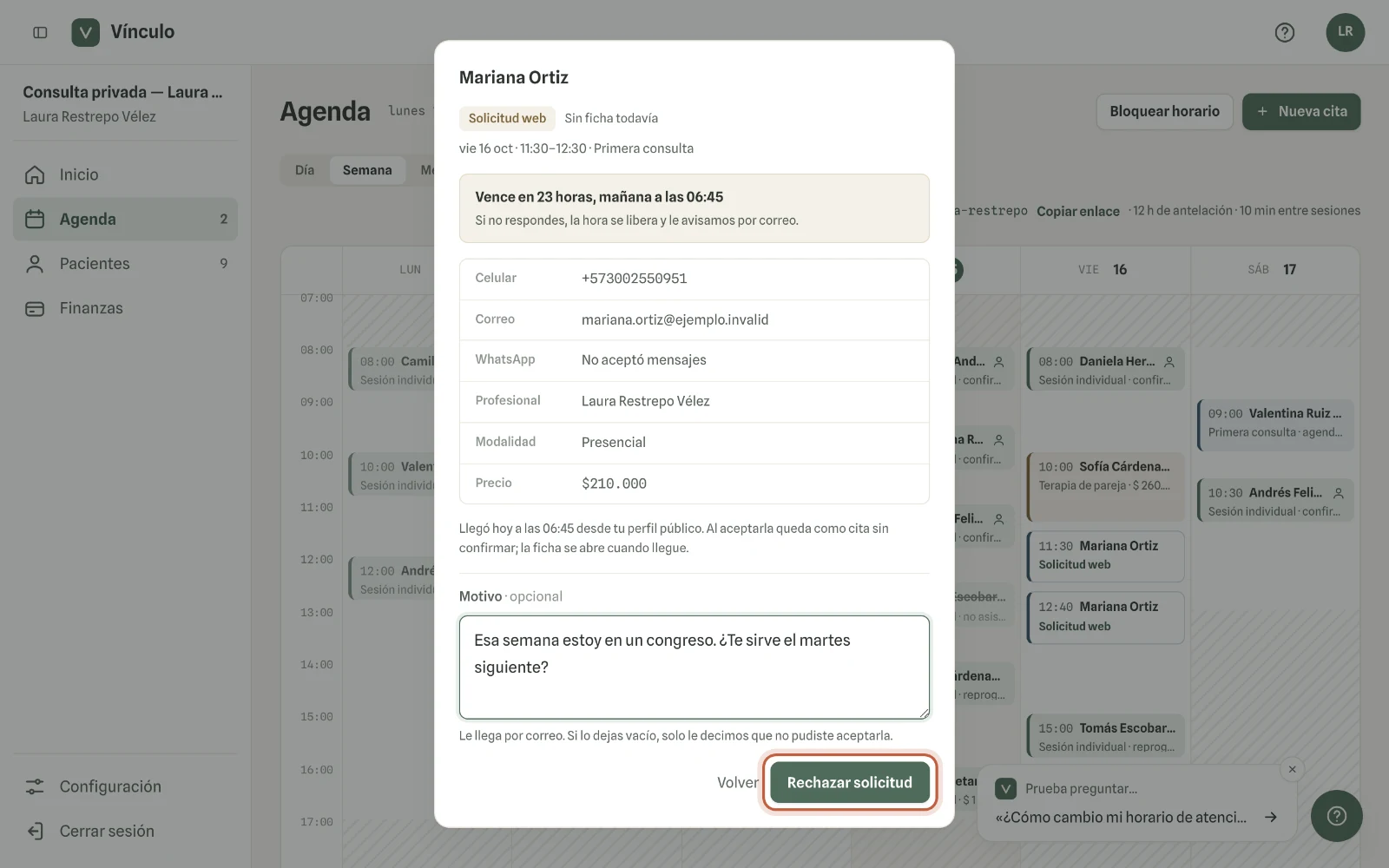The width and height of the screenshot is (1389, 868).
Task: Click No aceptó mensajes value
Action: (x=643, y=359)
